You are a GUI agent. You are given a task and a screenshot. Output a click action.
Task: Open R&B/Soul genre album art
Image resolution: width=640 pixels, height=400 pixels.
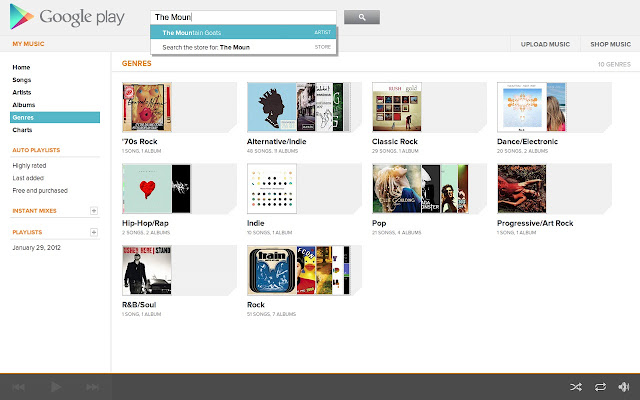[147, 270]
